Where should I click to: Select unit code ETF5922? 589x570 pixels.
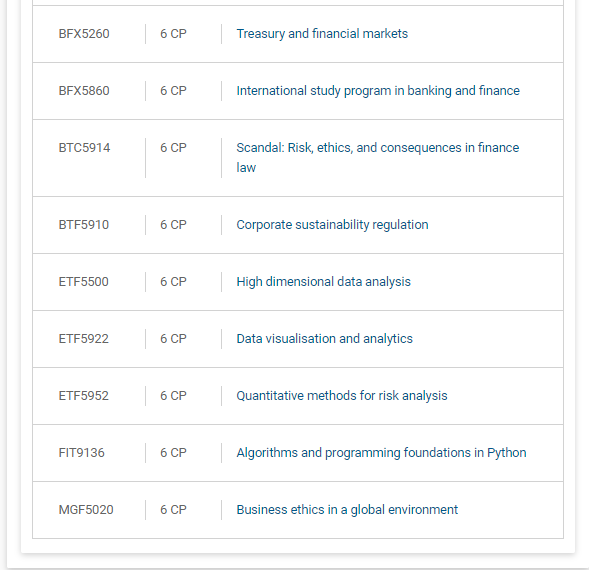83,339
